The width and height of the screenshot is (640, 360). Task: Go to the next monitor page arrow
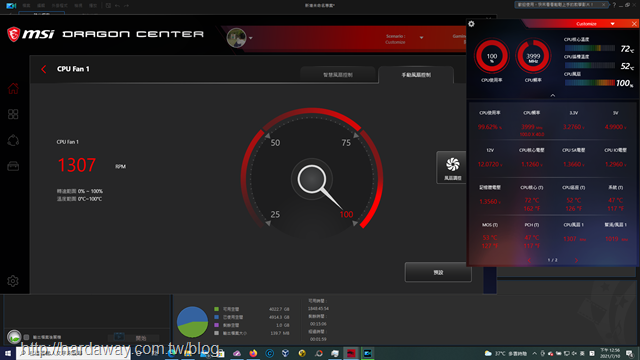click(x=576, y=260)
